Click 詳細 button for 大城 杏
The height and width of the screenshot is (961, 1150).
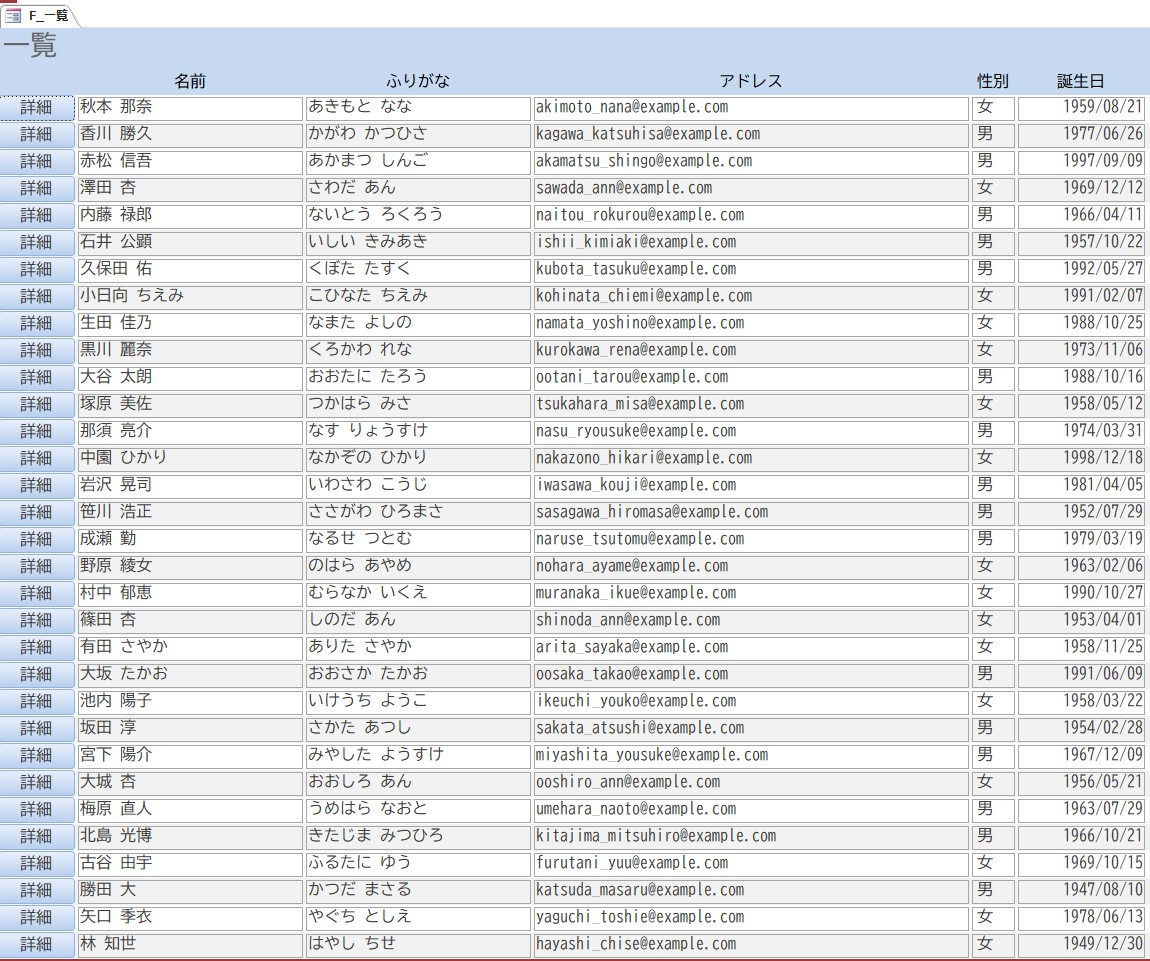[x=37, y=783]
